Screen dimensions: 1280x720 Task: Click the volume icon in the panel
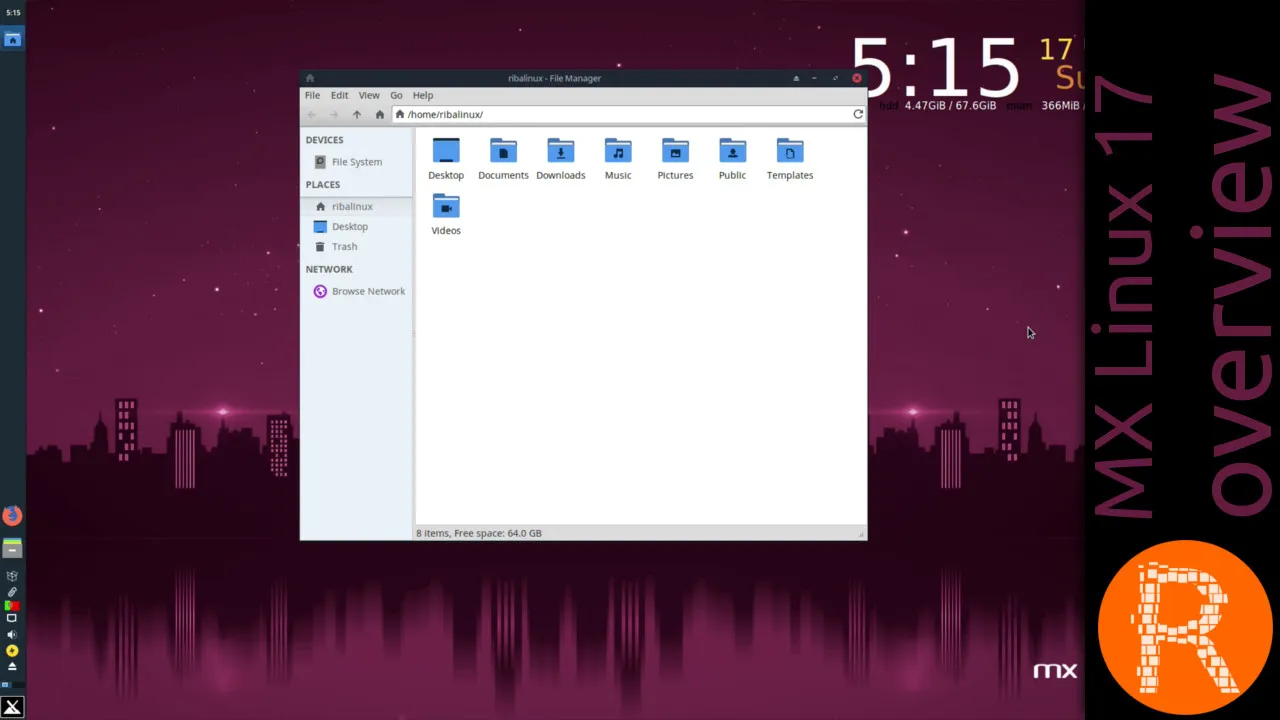tap(12, 635)
